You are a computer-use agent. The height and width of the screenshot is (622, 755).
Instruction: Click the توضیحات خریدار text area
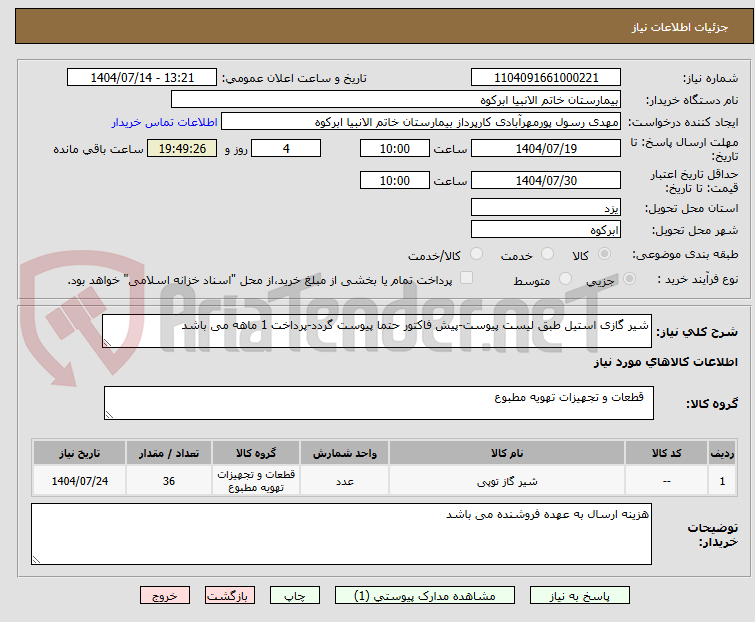pos(340,533)
